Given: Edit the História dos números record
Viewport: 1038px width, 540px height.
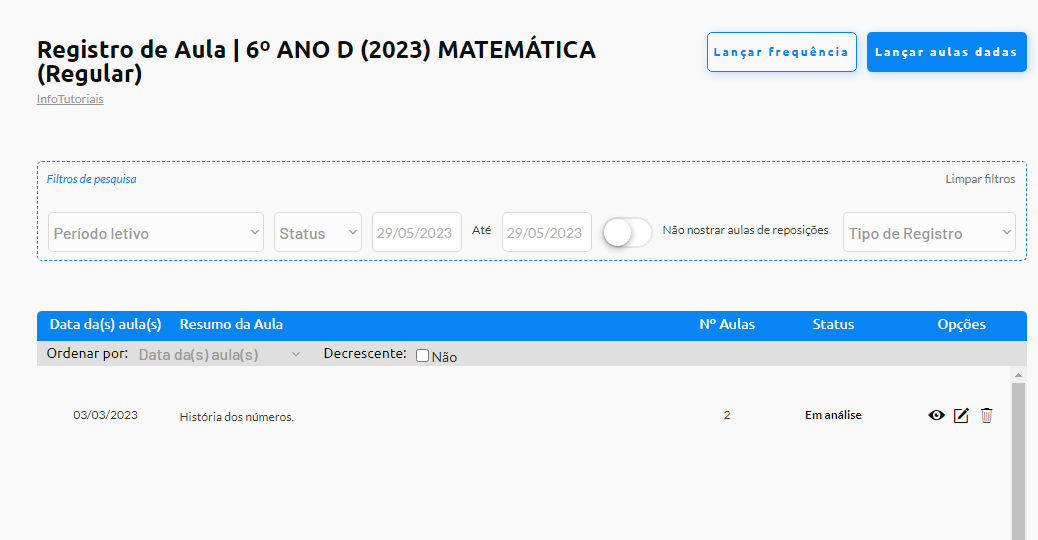Looking at the screenshot, I should 961,416.
